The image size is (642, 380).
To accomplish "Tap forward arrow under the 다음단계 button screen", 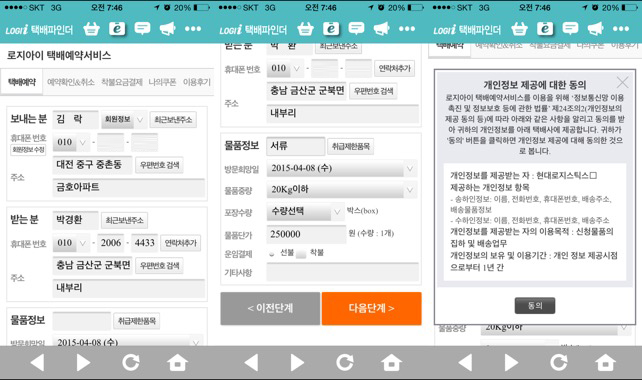I will coord(297,362).
